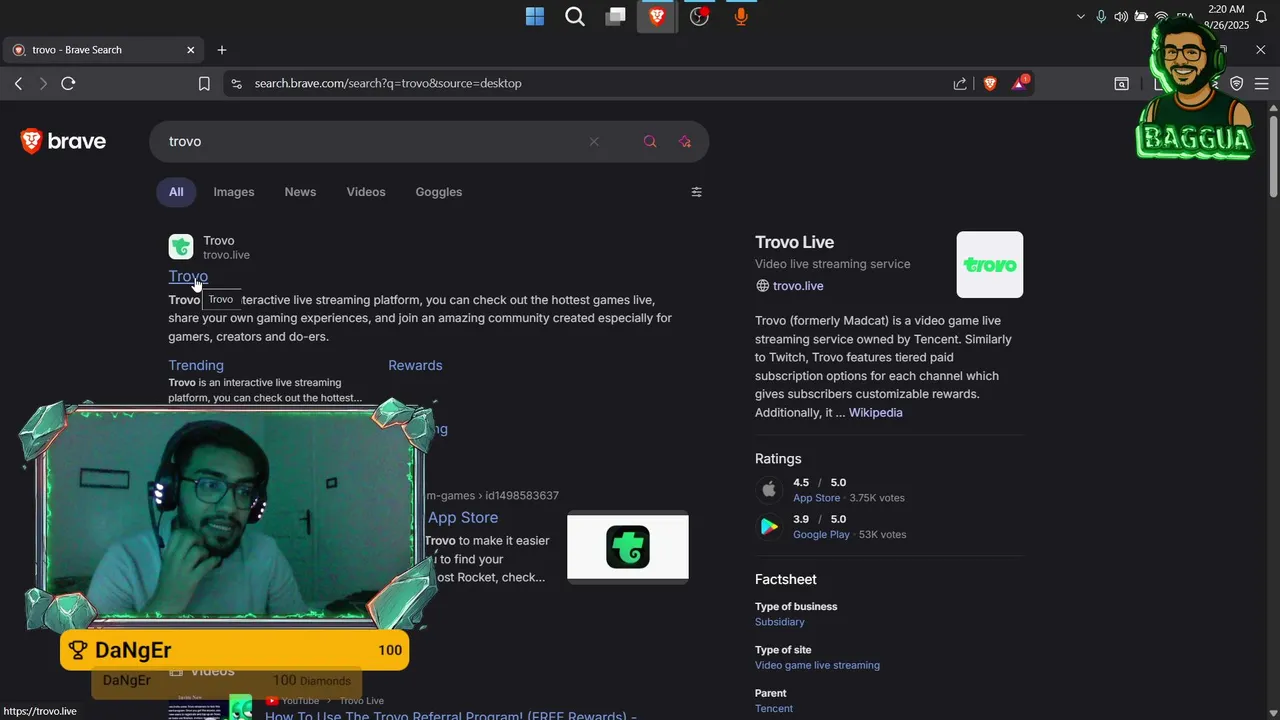Open the Subsidiary factsheet link
1280x720 pixels.
[x=780, y=622]
